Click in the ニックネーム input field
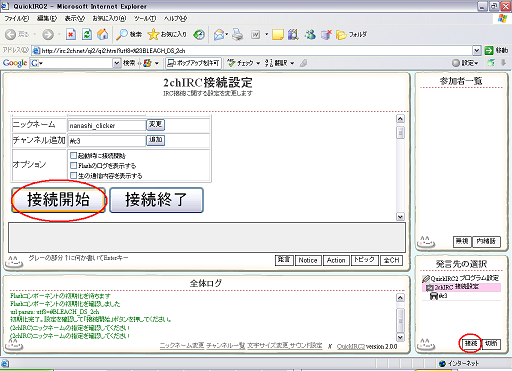This screenshot has height=371, width=512. [x=107, y=125]
